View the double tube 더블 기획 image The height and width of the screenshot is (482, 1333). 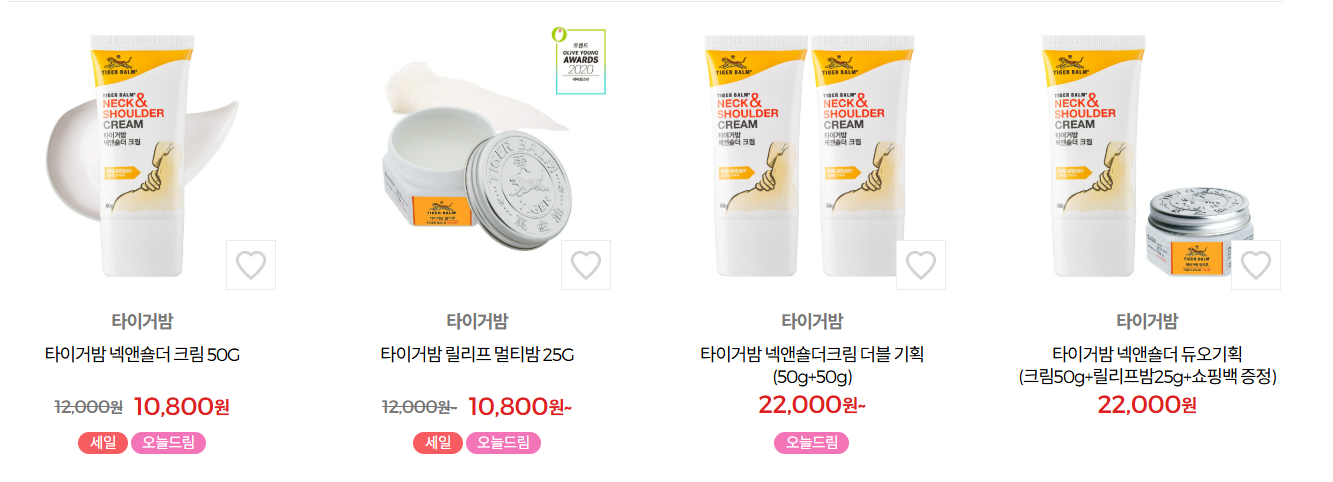pyautogui.click(x=812, y=157)
